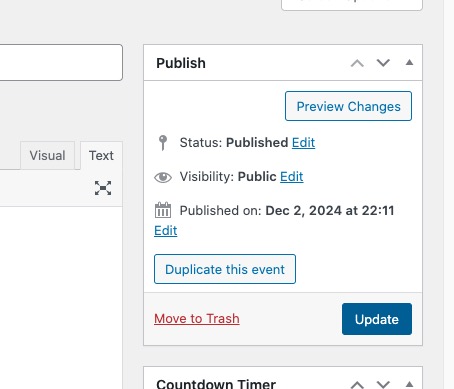Move this event to Trash
Viewport: 454px width, 389px height.
197,319
